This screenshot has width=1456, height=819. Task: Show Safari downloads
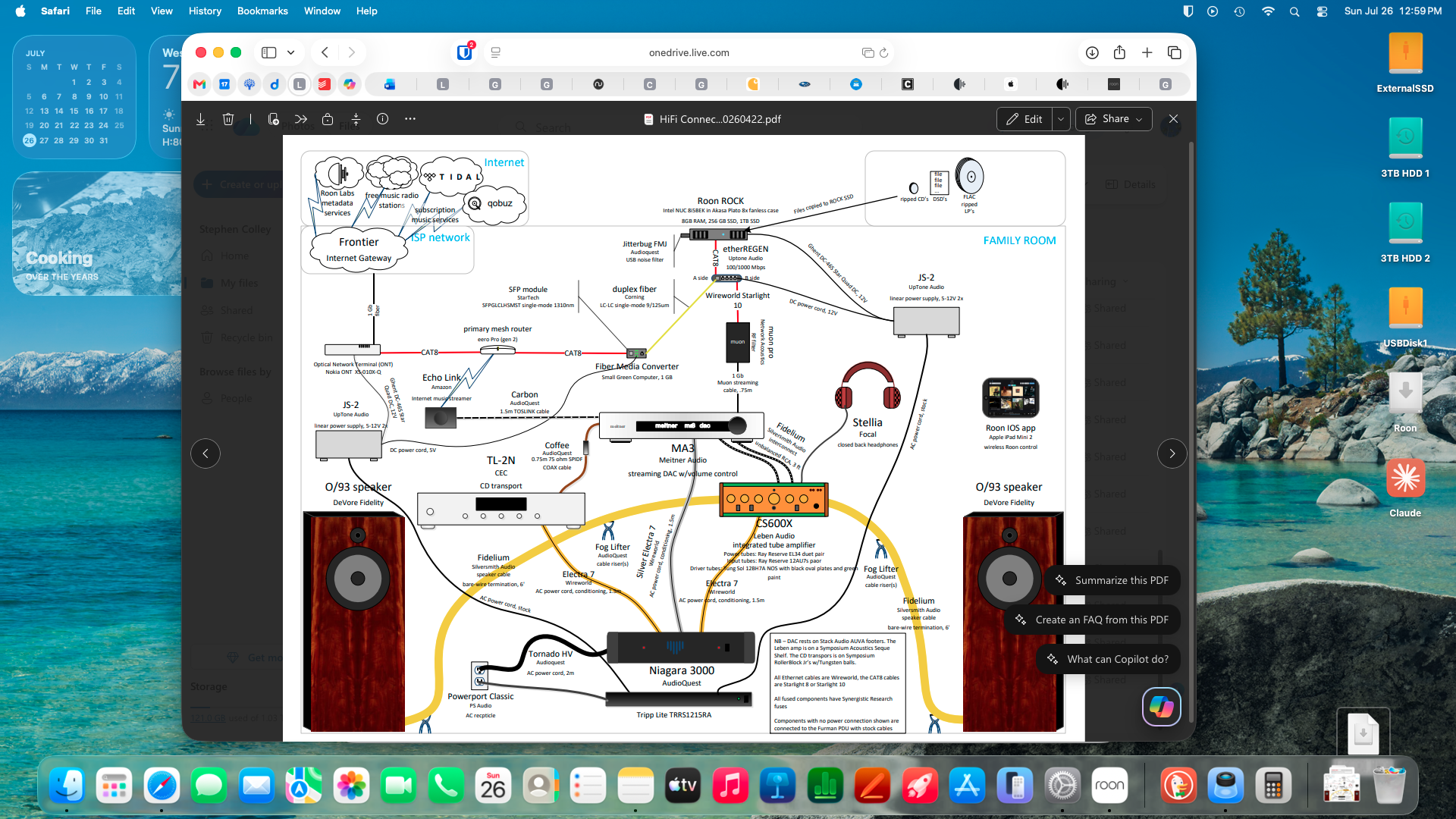(x=1092, y=52)
